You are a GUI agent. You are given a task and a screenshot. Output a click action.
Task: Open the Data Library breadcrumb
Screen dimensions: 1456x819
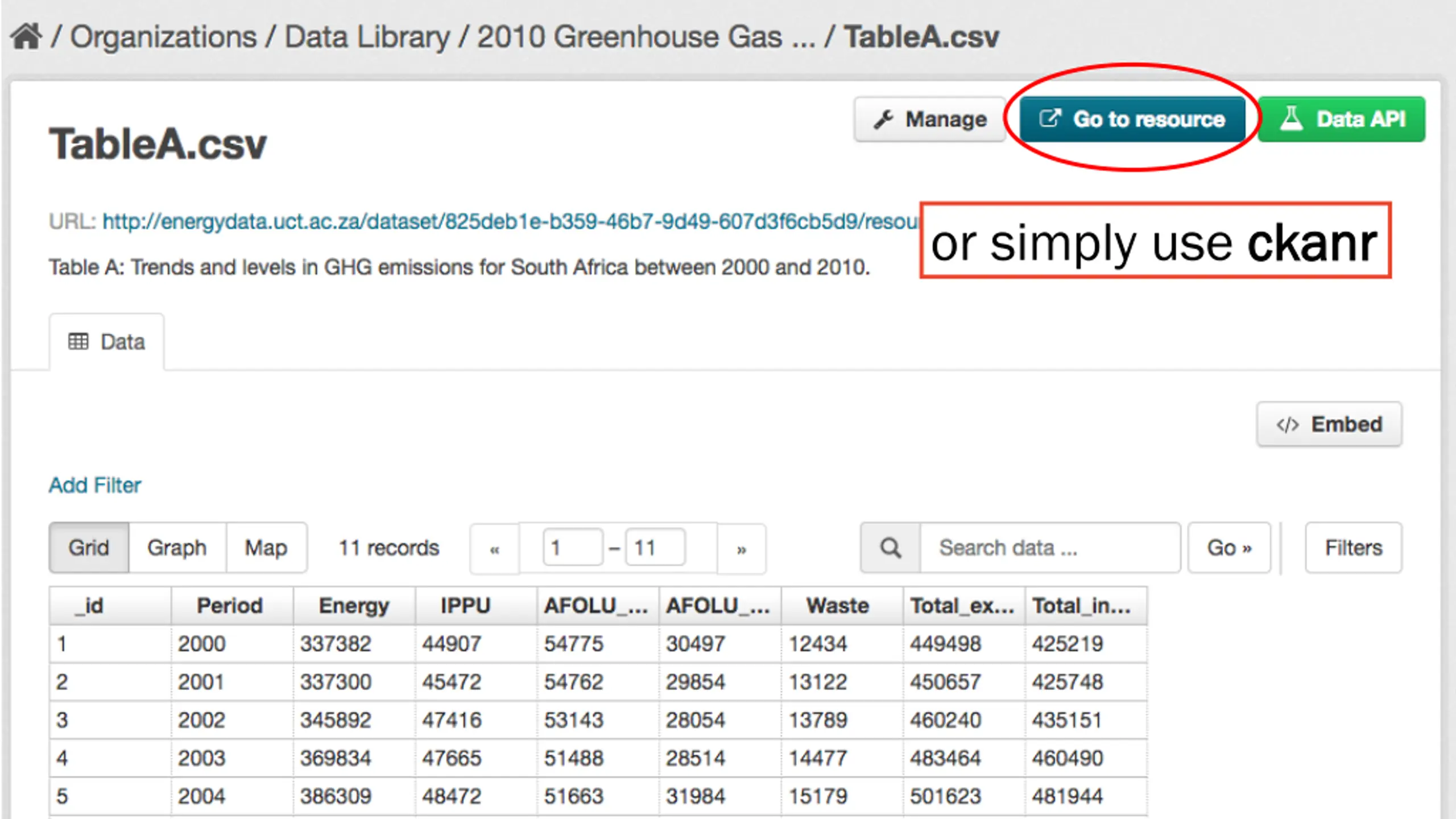tap(367, 38)
